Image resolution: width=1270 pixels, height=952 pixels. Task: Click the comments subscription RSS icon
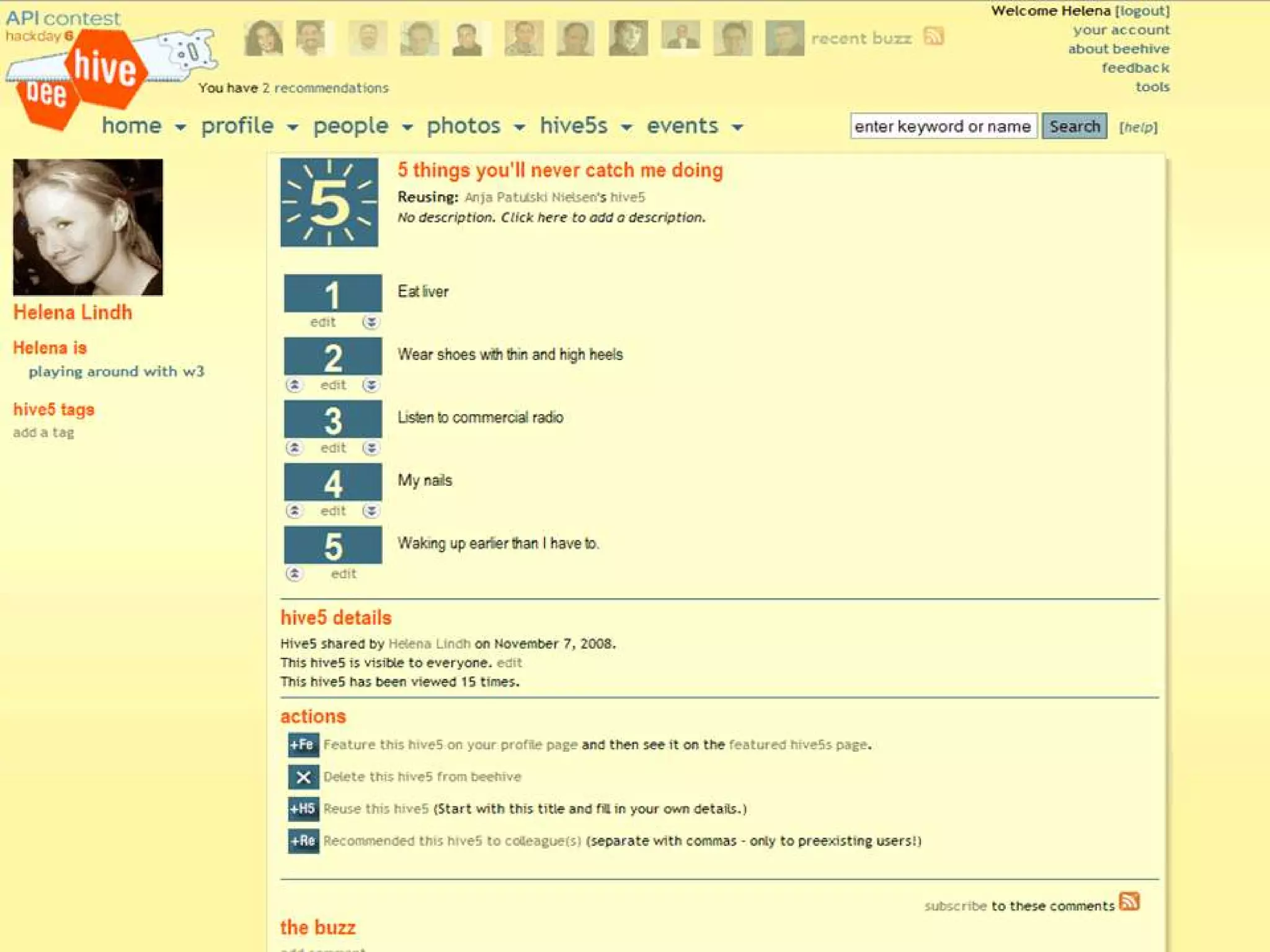point(1129,901)
